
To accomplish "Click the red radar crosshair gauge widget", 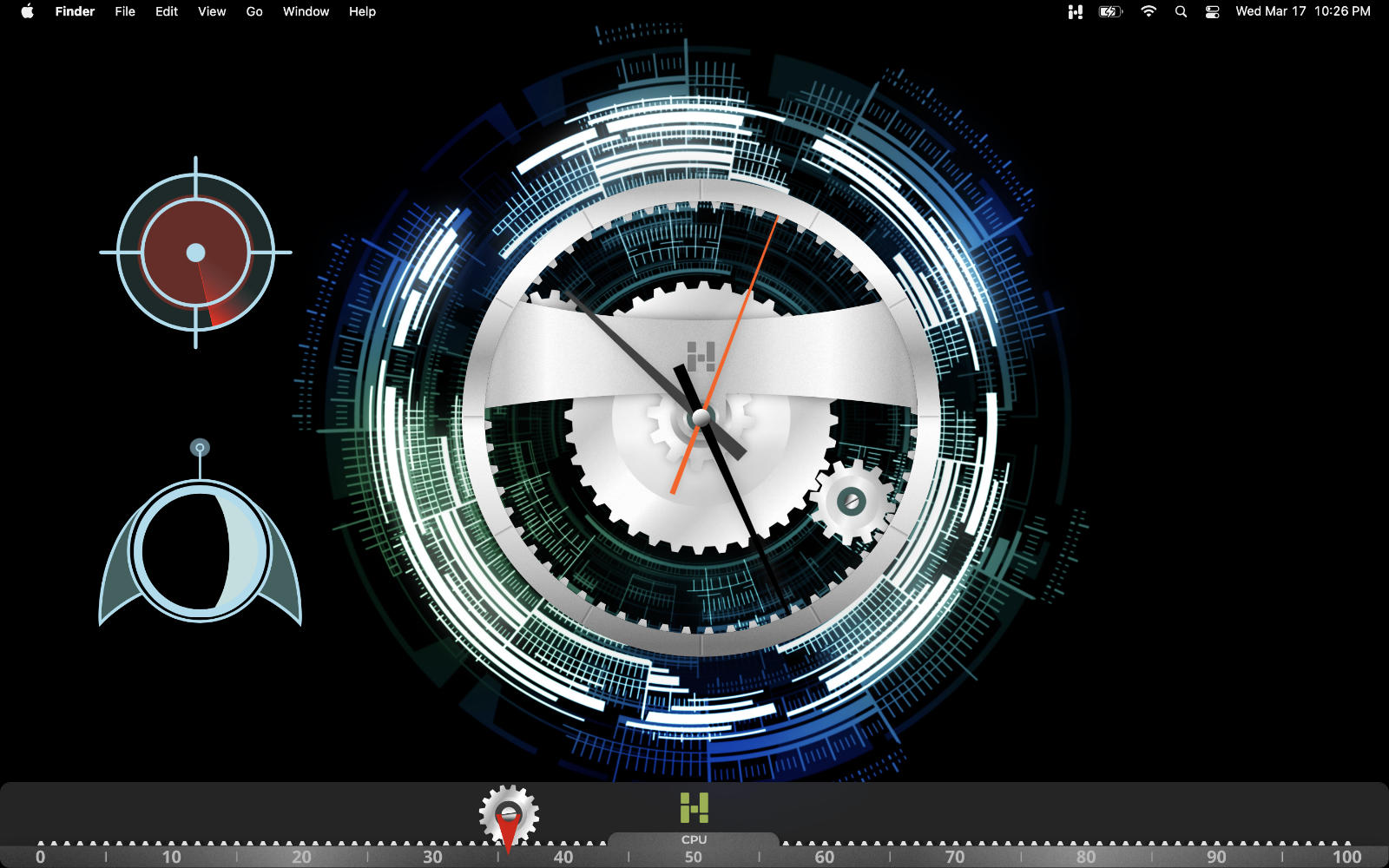I will [195, 253].
